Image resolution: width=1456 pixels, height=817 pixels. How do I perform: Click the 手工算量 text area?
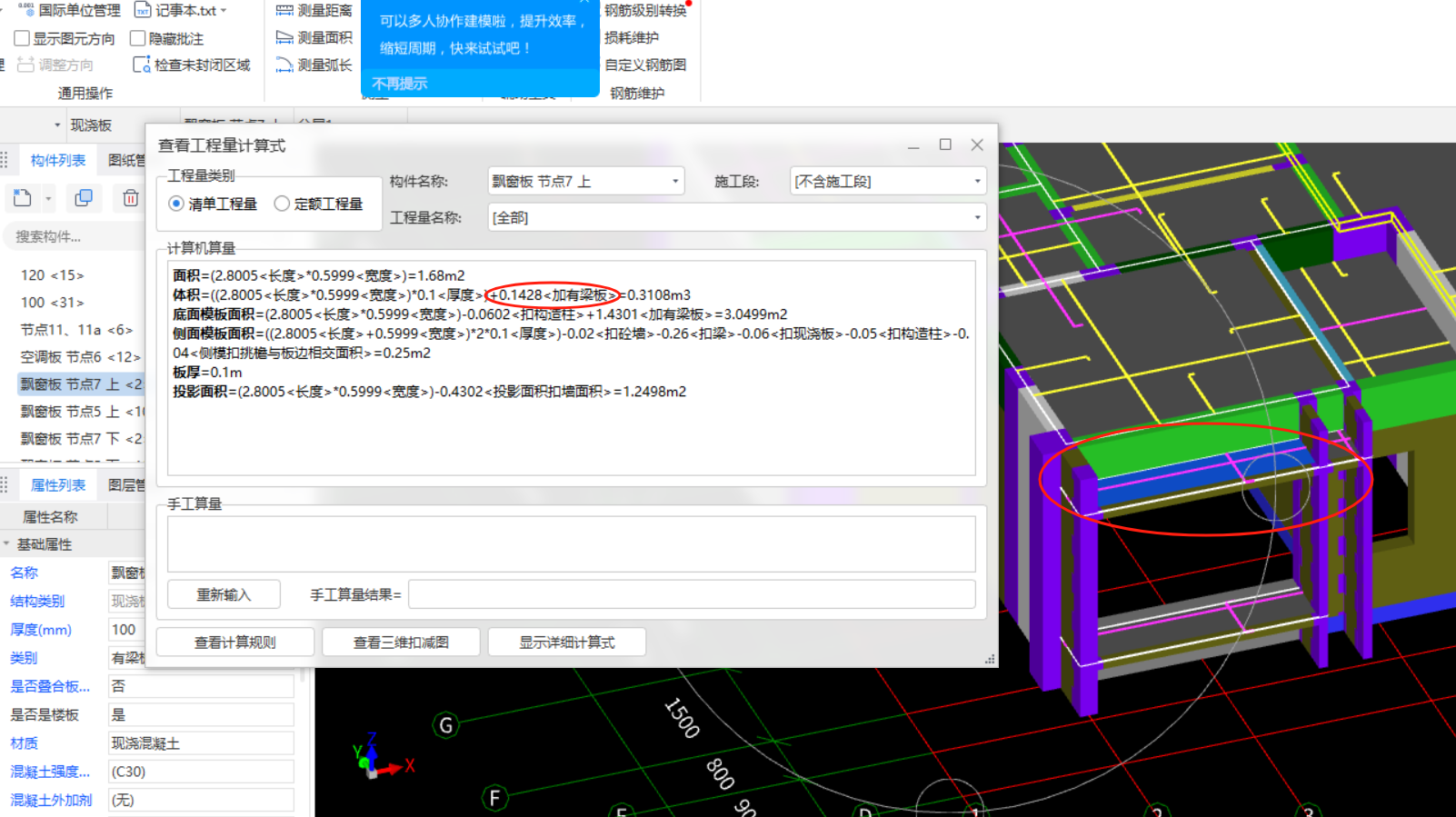(x=571, y=543)
